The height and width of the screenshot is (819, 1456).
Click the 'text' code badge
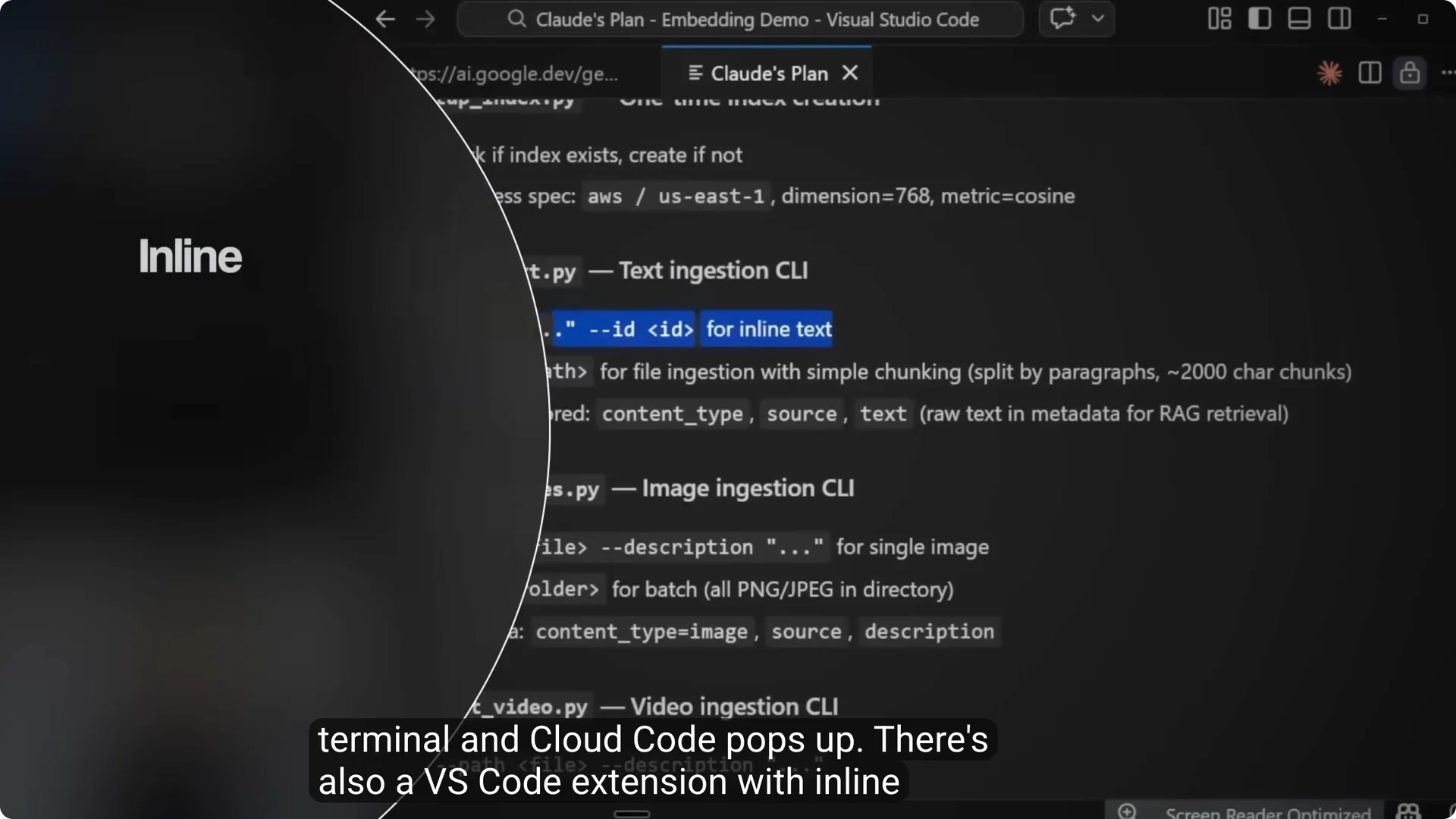[883, 414]
